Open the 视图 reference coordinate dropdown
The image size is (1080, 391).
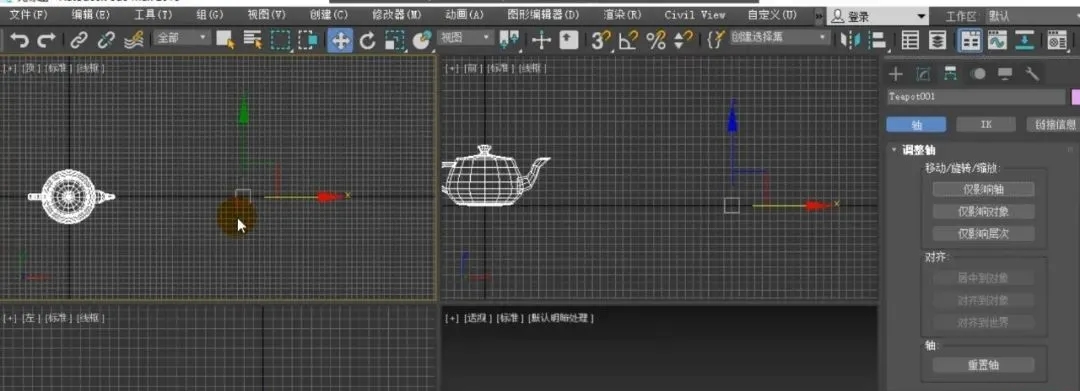click(x=466, y=38)
